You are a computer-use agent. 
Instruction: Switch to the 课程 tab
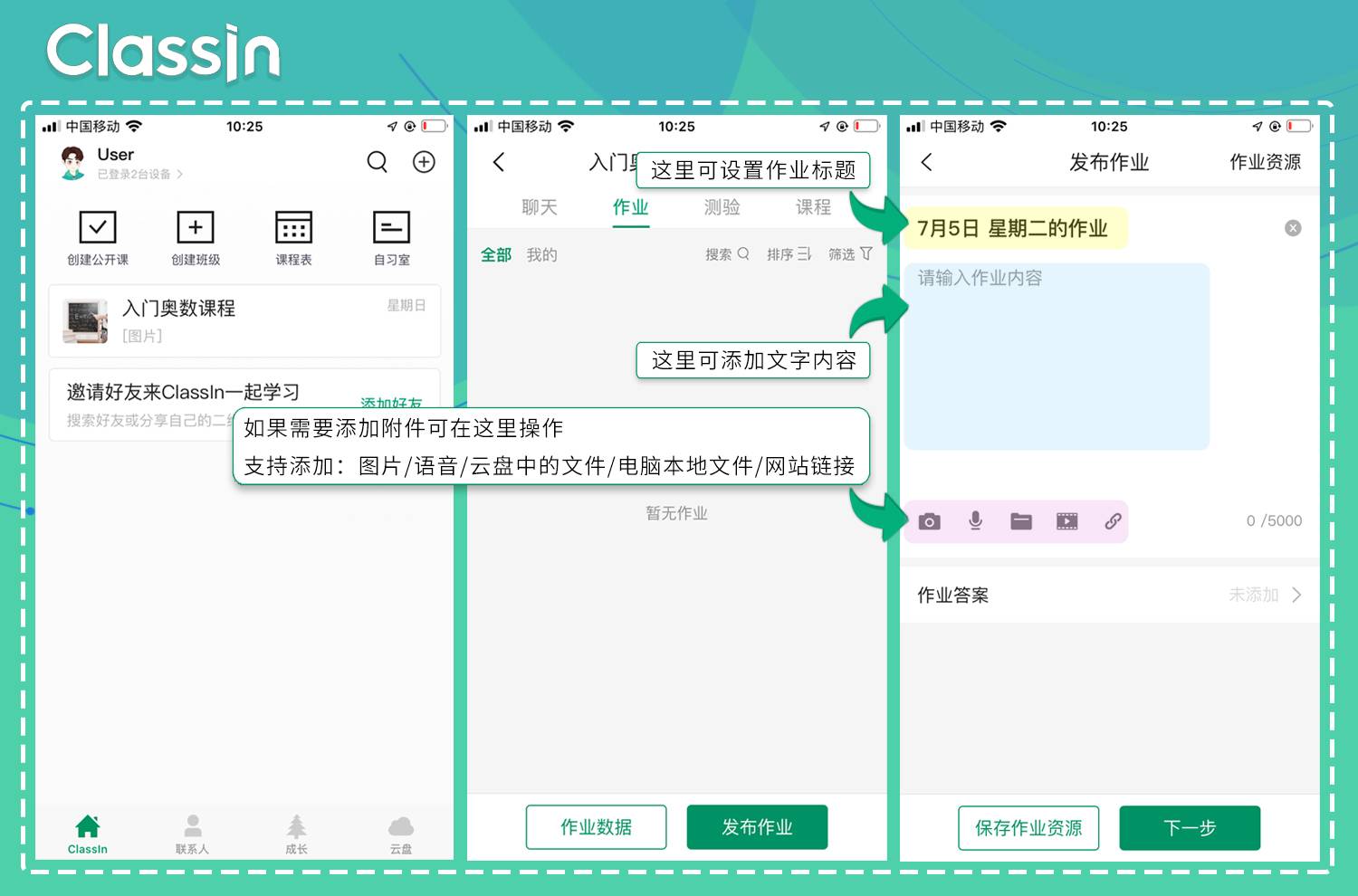pos(813,207)
